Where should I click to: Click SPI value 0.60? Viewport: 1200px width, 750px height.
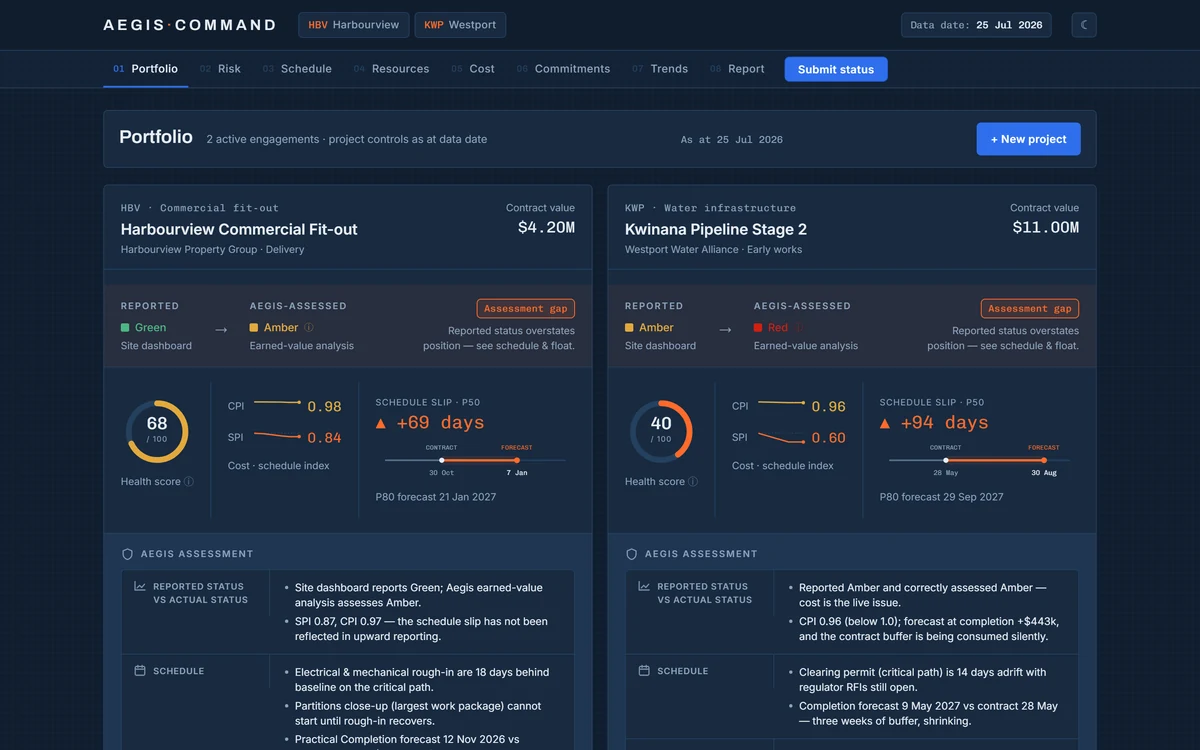click(x=828, y=437)
